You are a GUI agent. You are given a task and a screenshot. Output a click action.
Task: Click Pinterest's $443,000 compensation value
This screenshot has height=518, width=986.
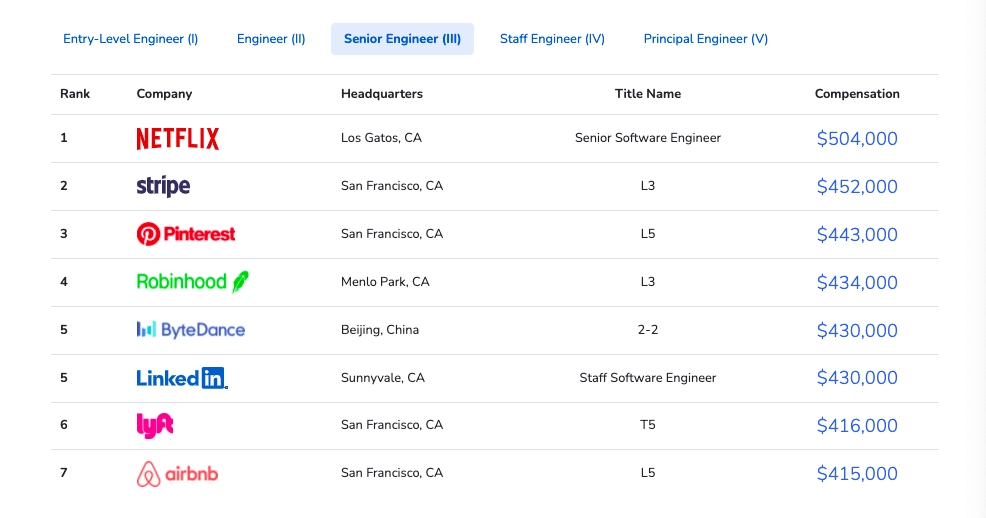857,235
